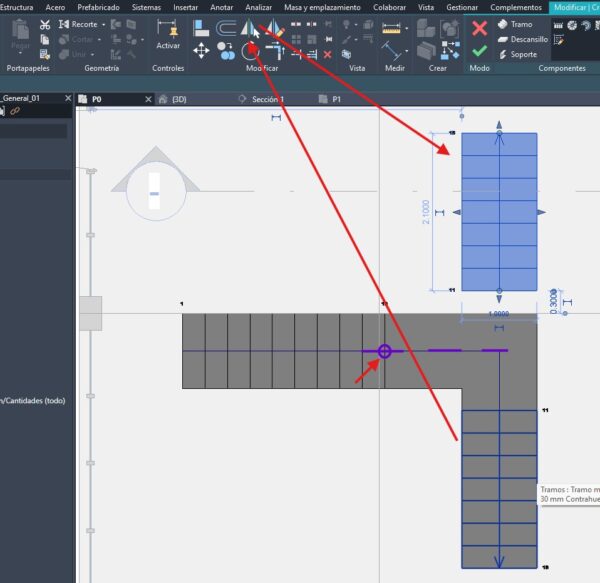Open the Anotar ribbon tab
600x583 pixels.
click(221, 7)
